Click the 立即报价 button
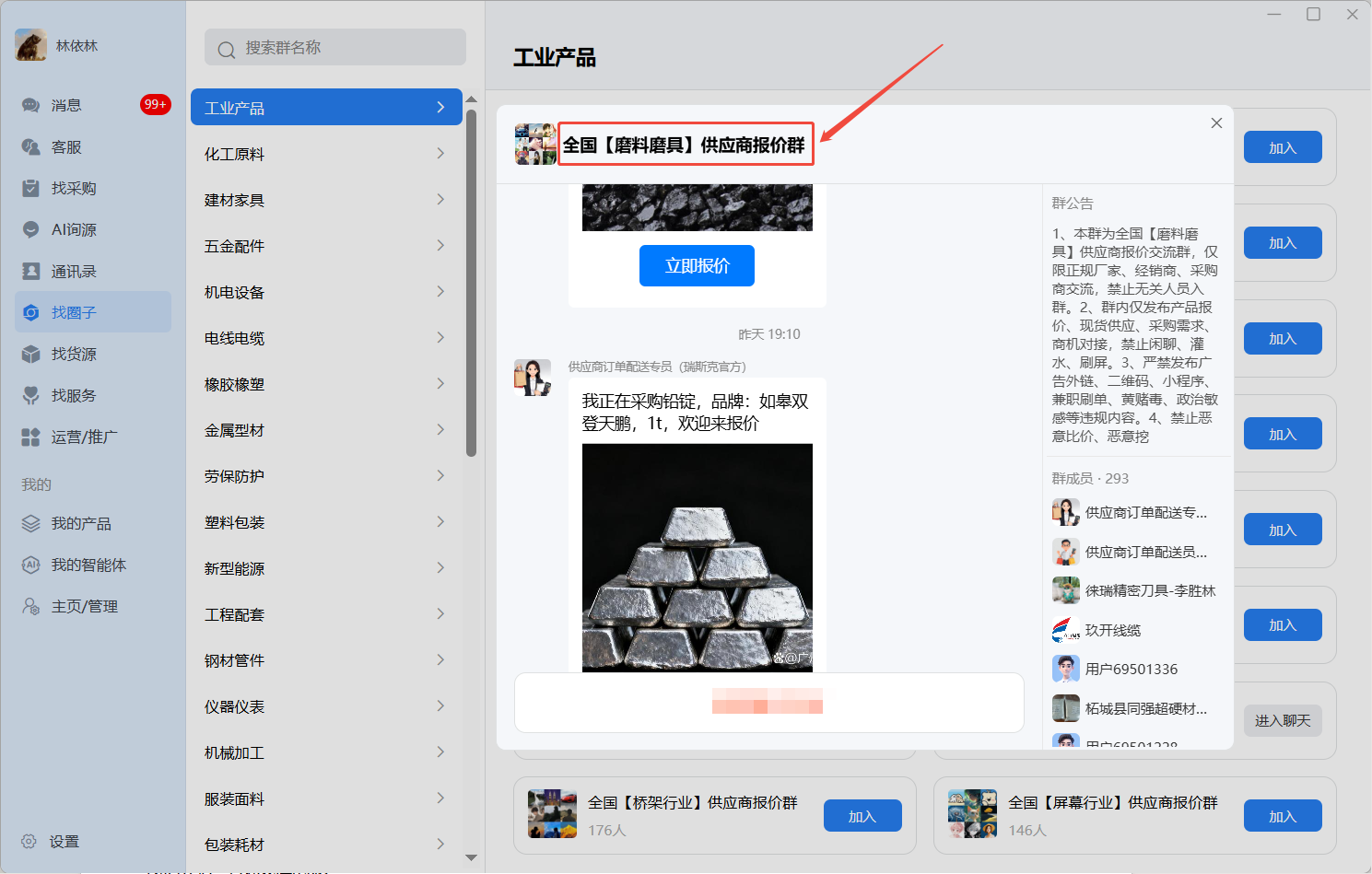The image size is (1372, 874). pyautogui.click(x=697, y=265)
